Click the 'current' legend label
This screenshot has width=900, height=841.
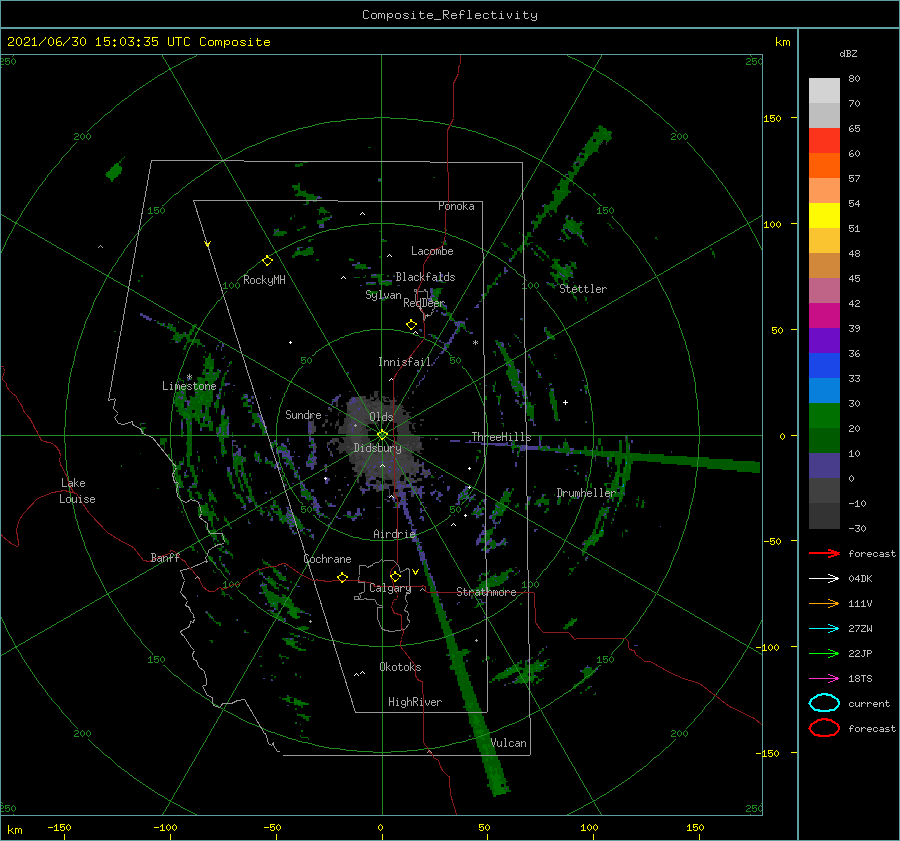[869, 703]
